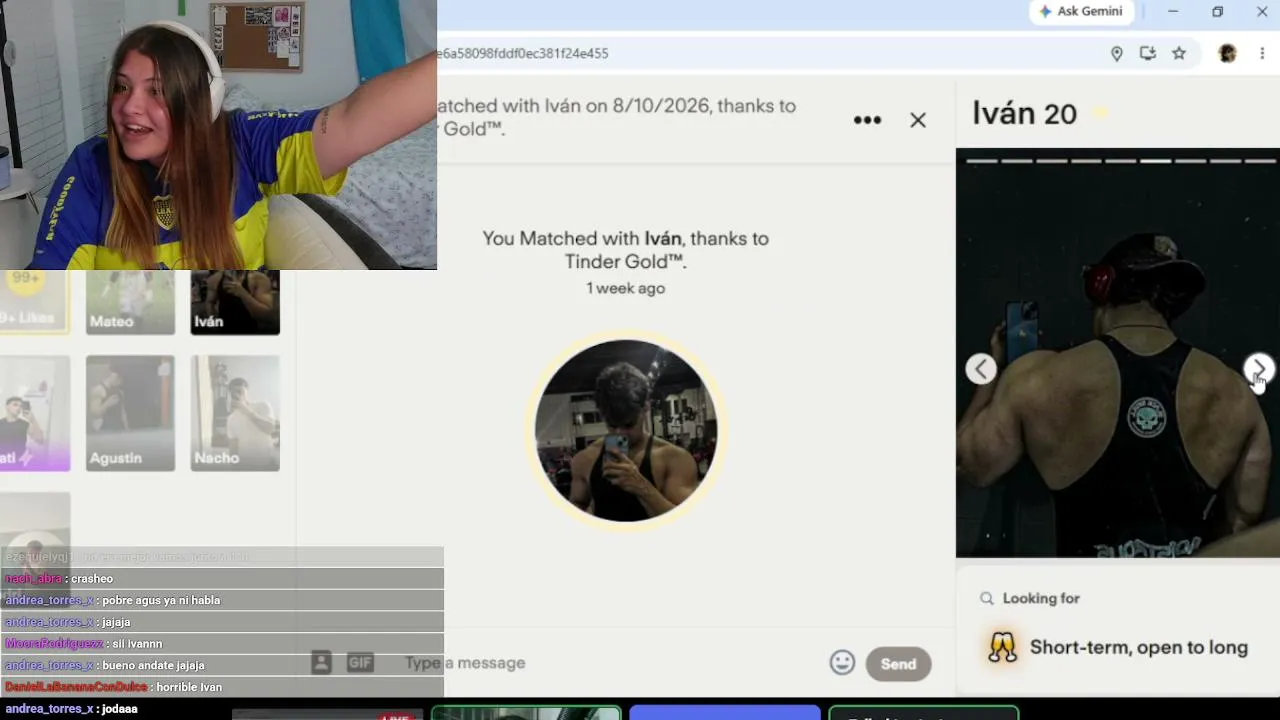
Task: Select the Agustin match card
Action: click(x=130, y=413)
